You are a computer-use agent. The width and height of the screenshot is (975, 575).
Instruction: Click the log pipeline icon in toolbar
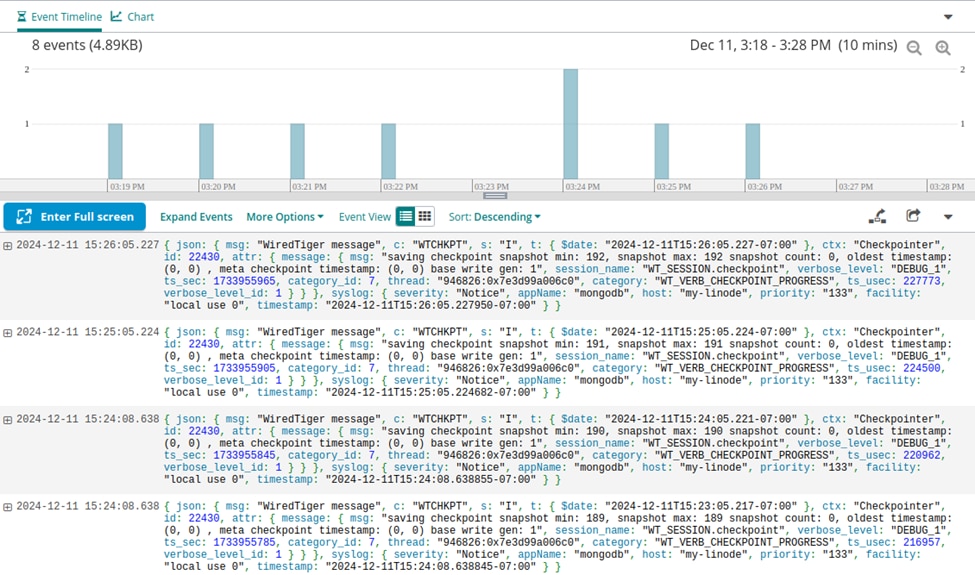pos(877,216)
